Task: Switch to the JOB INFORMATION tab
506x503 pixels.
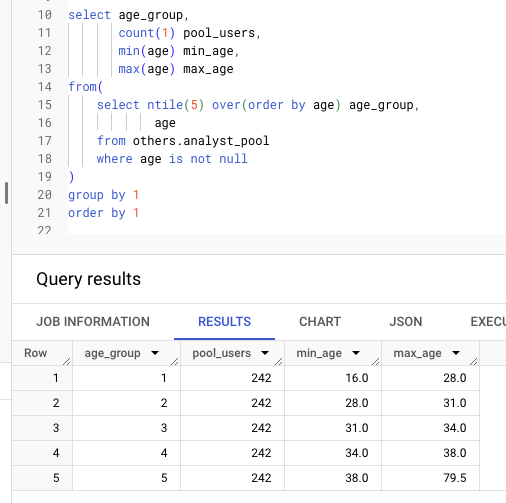Action: (x=93, y=322)
